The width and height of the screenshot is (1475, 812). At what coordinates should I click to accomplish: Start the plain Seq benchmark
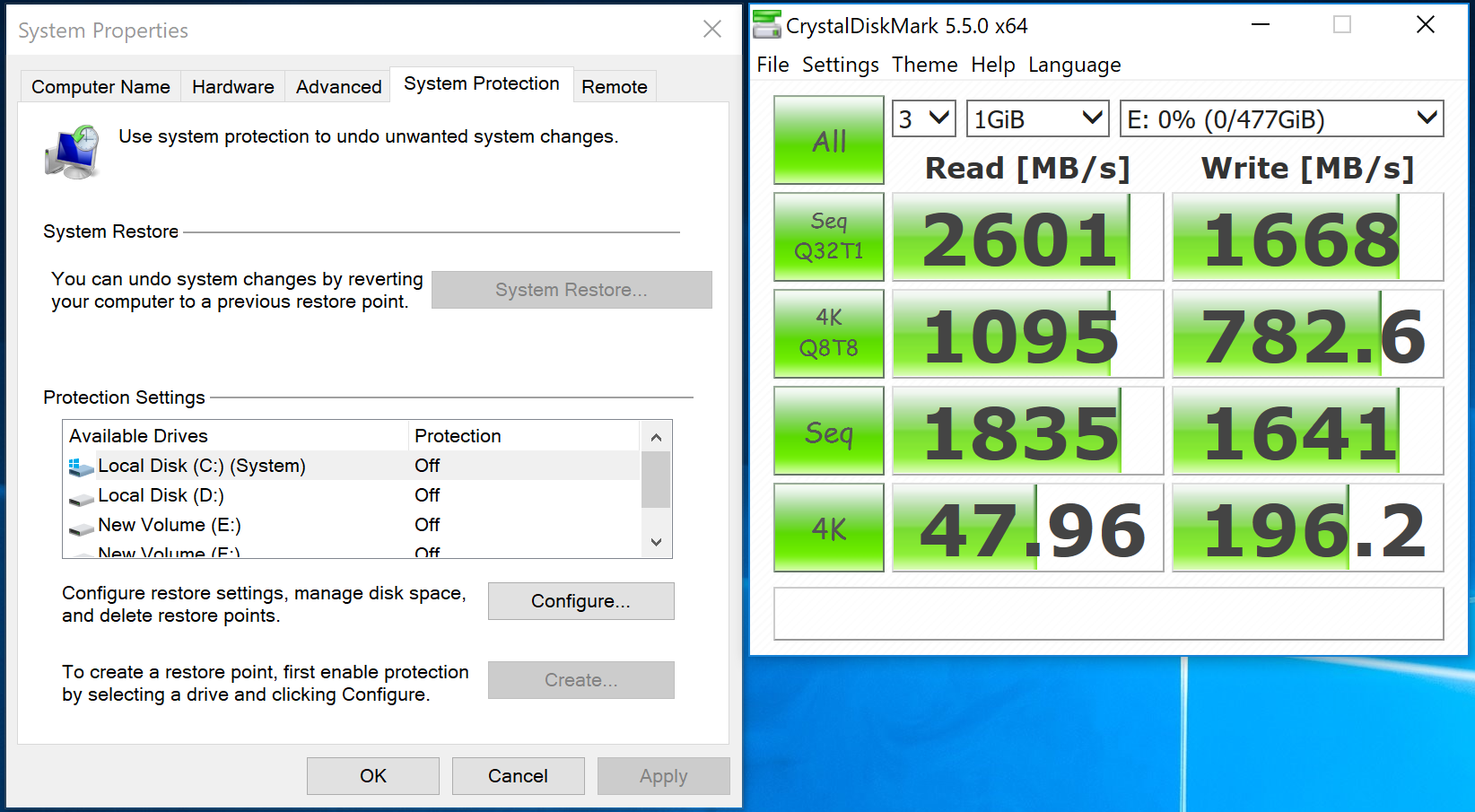click(829, 431)
